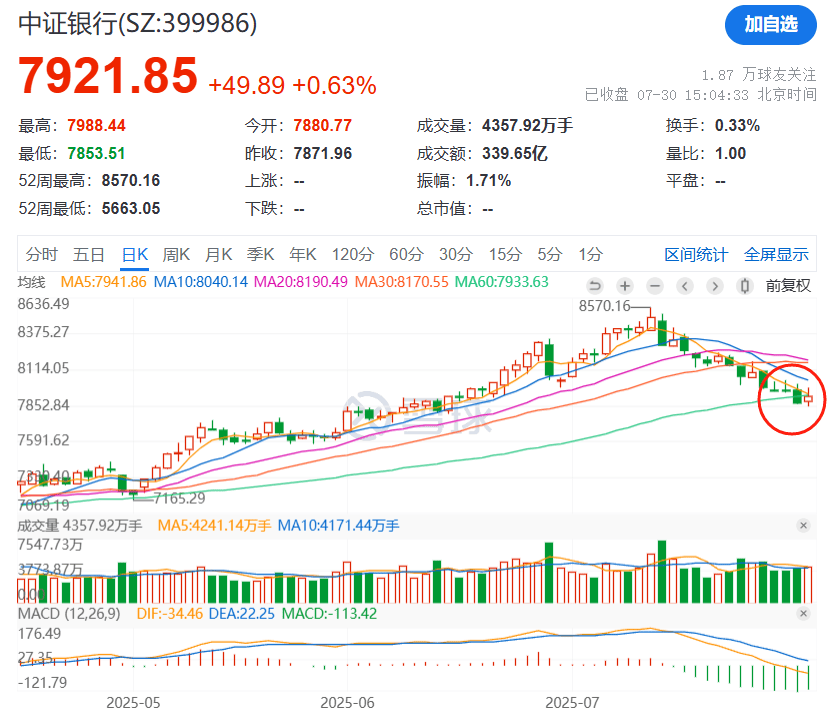This screenshot has height=717, width=829.
Task: Move chart right with the right chevron
Action: [715, 286]
